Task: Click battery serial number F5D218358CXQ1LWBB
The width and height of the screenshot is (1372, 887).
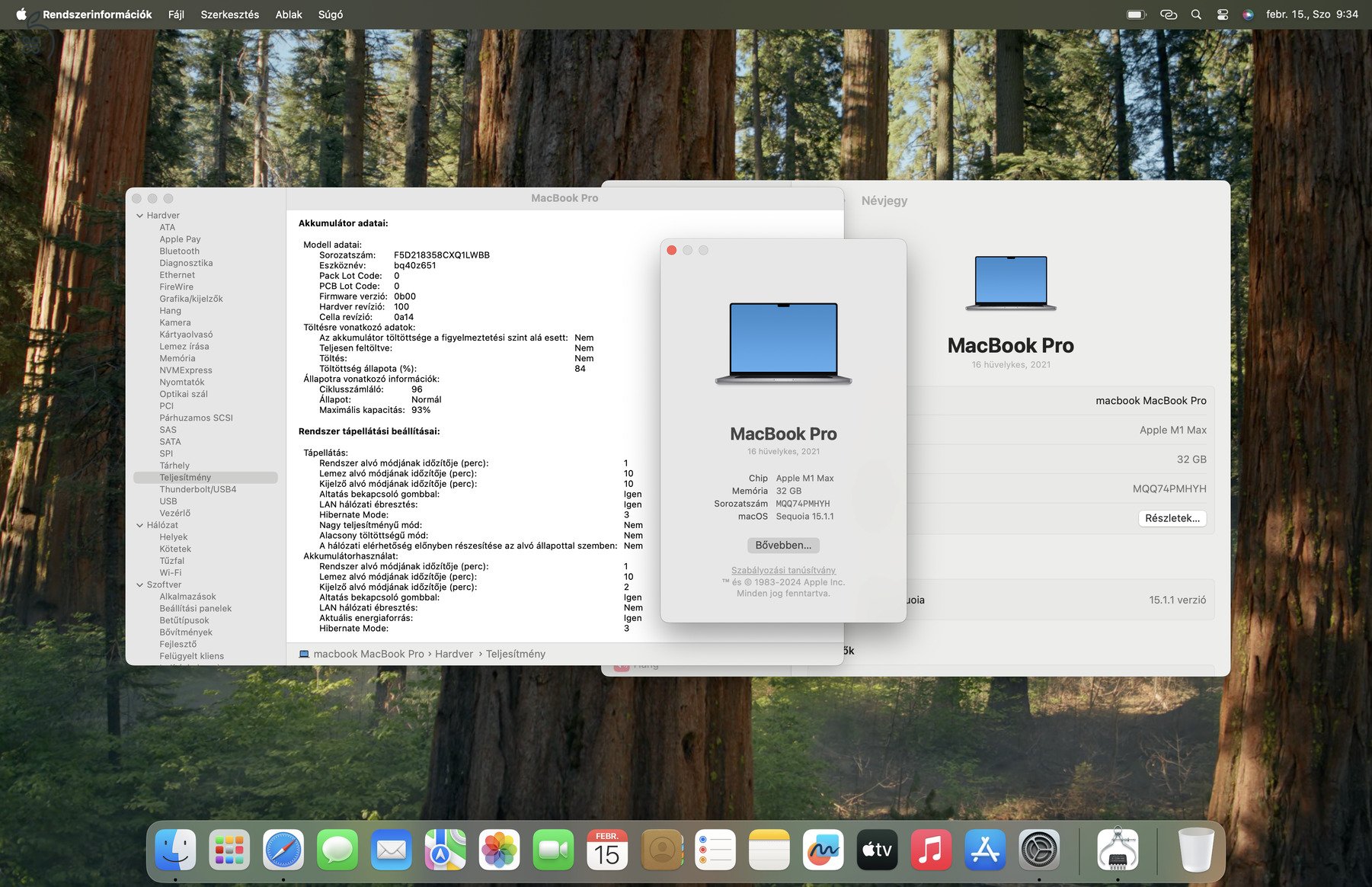Action: pyautogui.click(x=442, y=255)
